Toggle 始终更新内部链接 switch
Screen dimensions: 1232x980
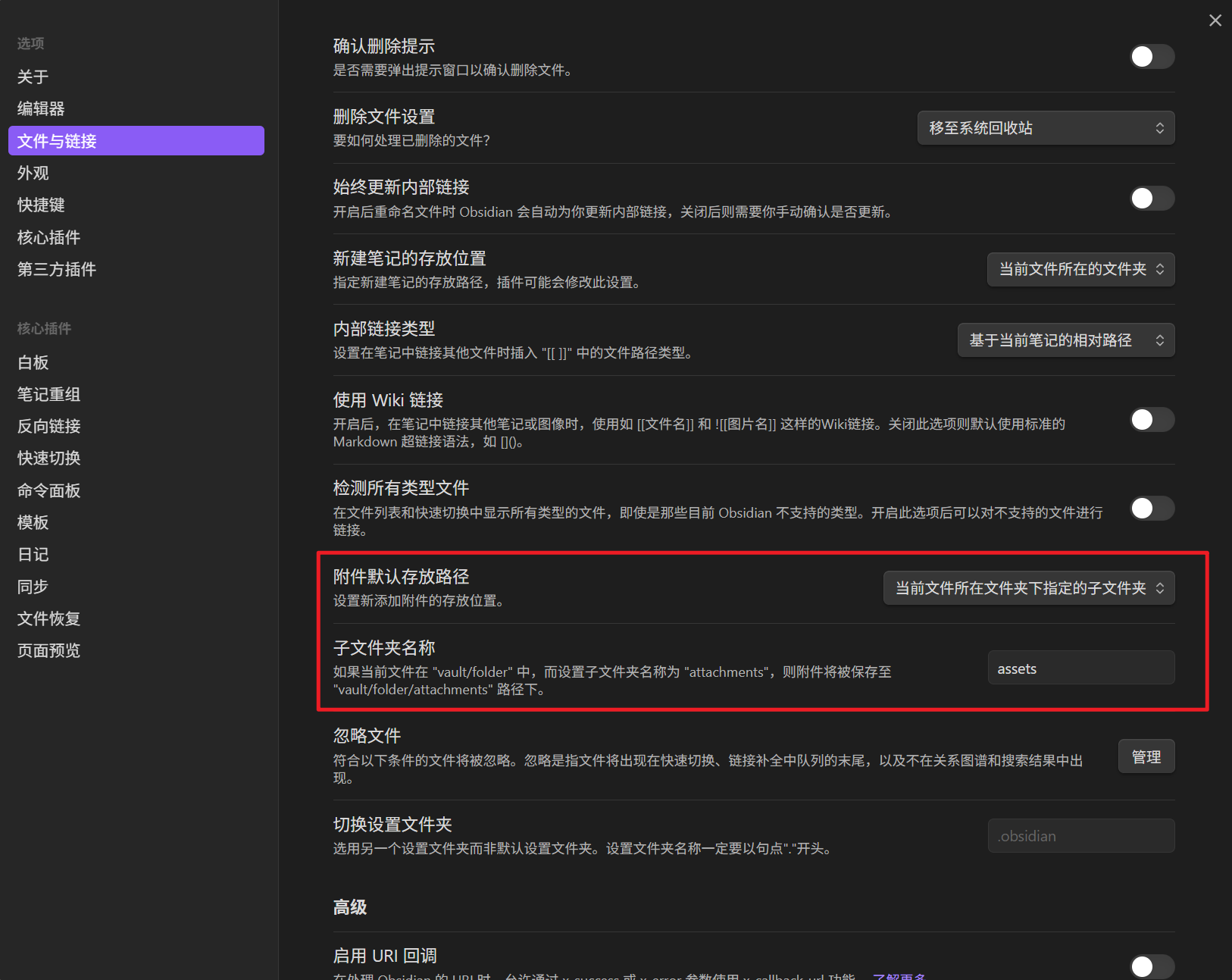click(x=1152, y=199)
